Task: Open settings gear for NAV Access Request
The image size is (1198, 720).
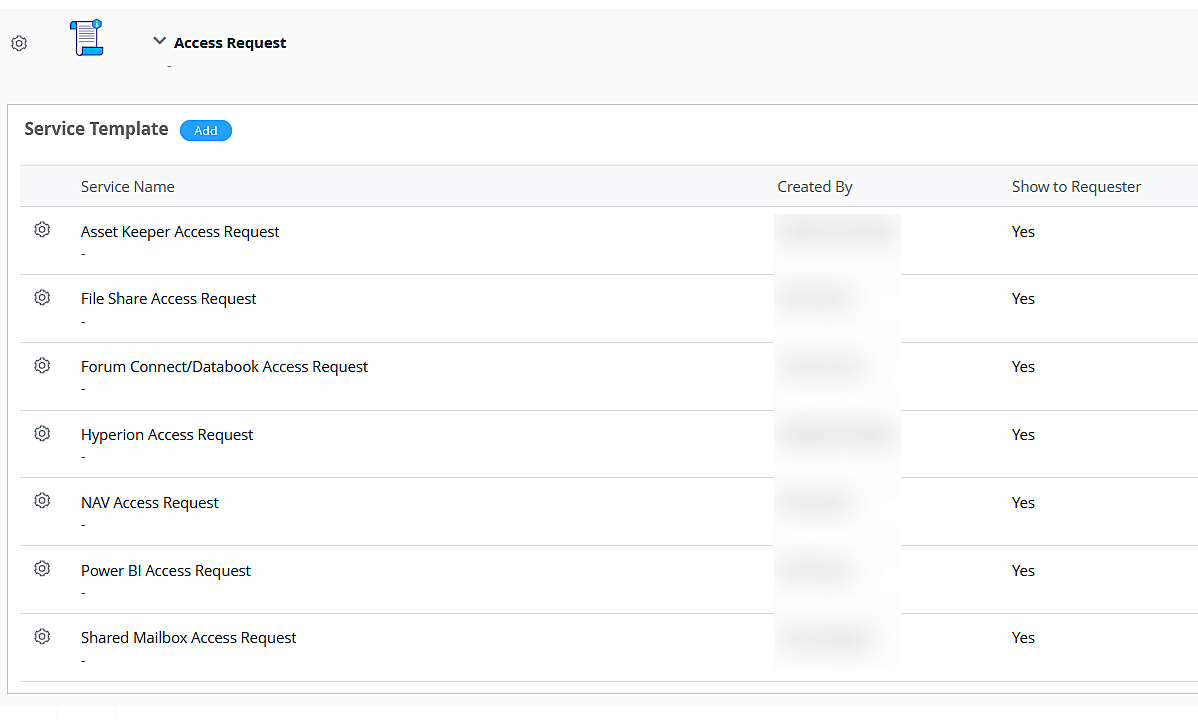Action: click(x=42, y=500)
